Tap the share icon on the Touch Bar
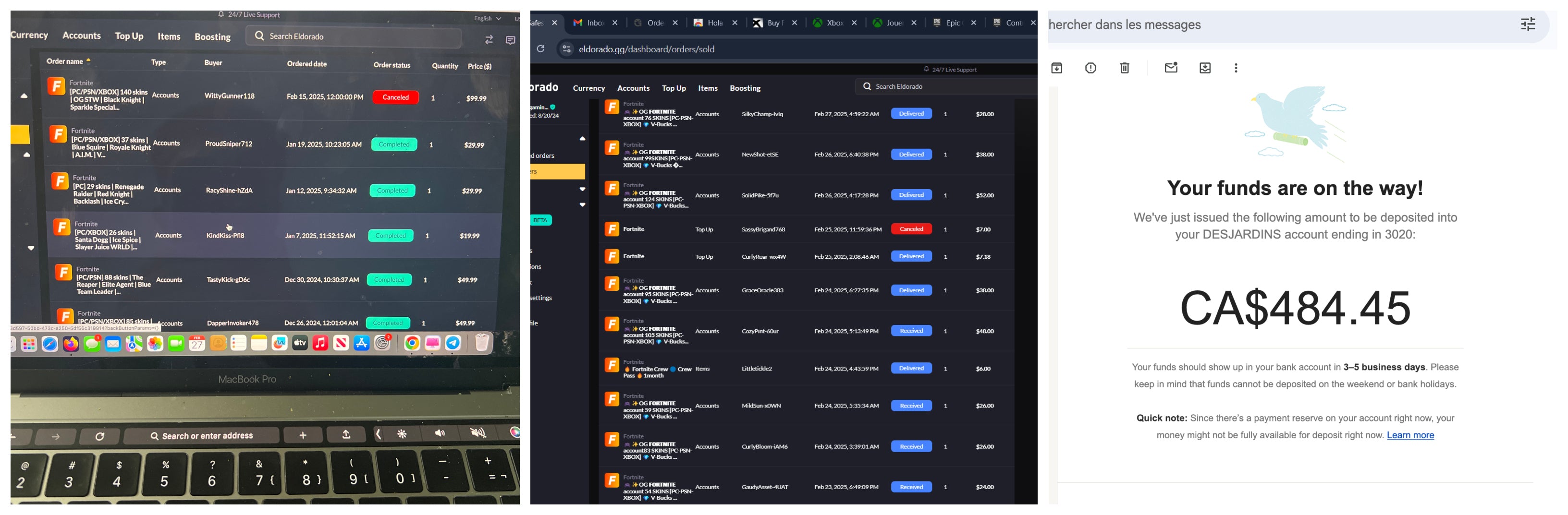1568x515 pixels. (346, 435)
